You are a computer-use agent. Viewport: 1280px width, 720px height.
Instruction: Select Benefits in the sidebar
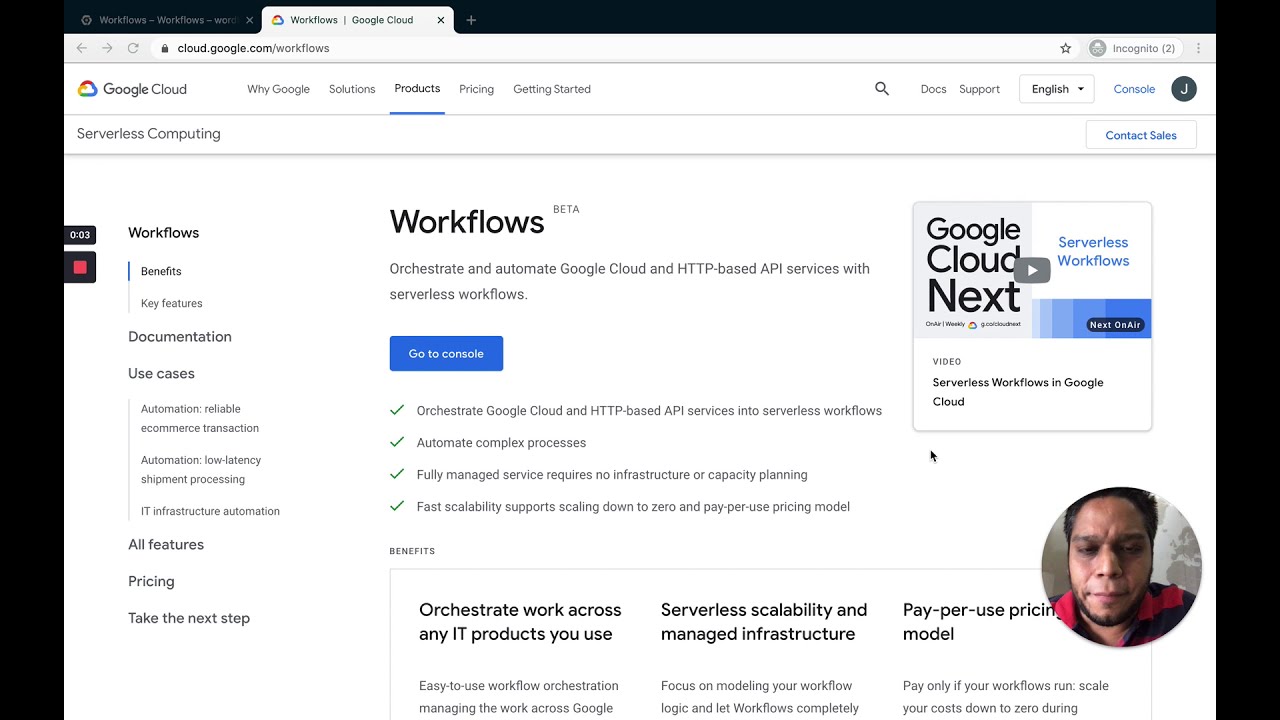pos(161,271)
